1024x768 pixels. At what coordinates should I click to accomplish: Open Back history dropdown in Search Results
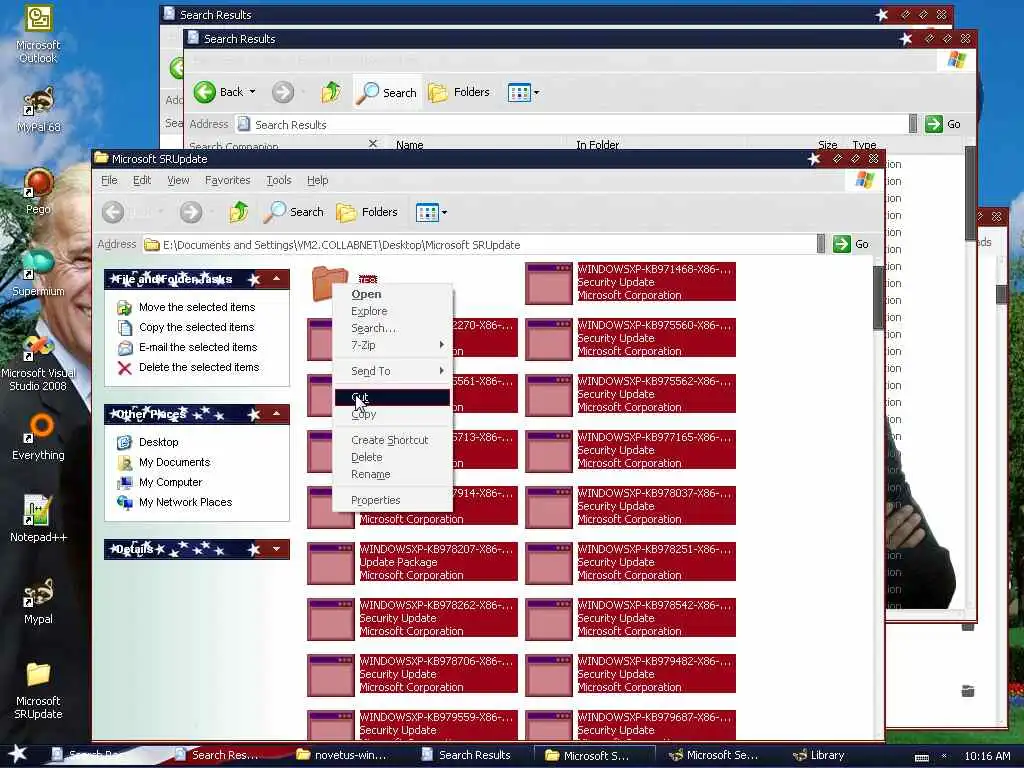[x=253, y=92]
